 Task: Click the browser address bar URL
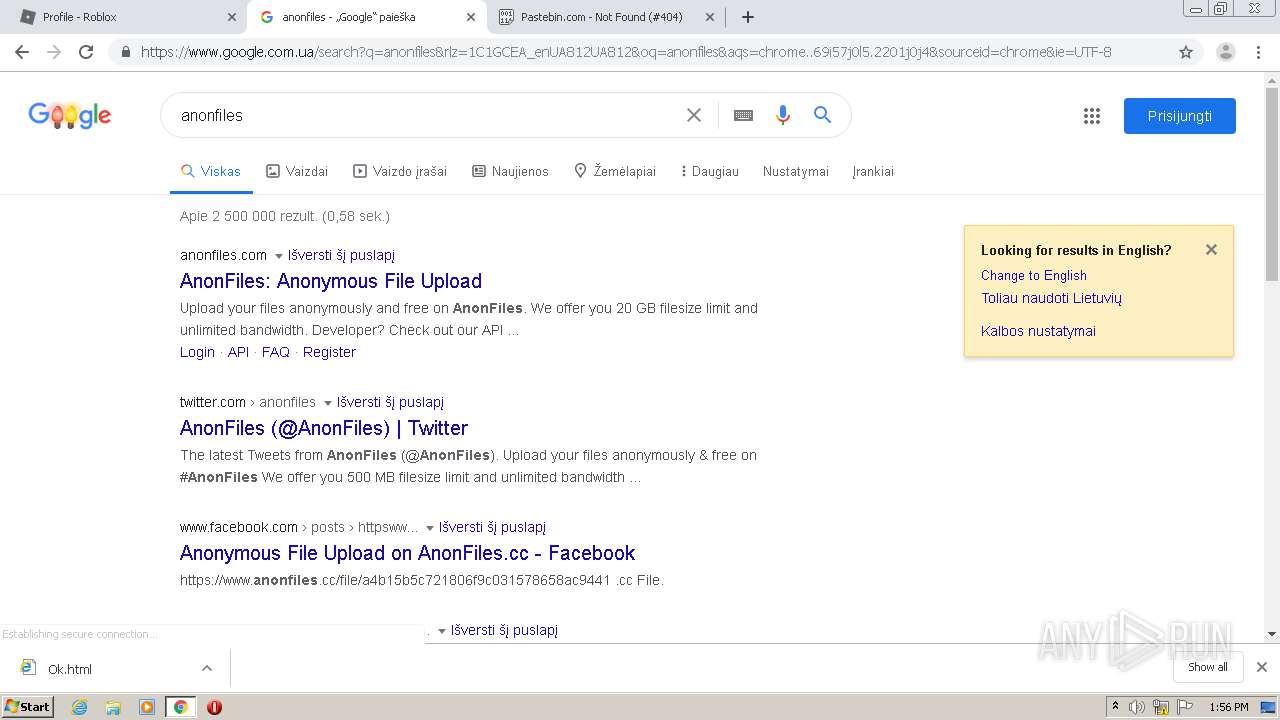626,52
